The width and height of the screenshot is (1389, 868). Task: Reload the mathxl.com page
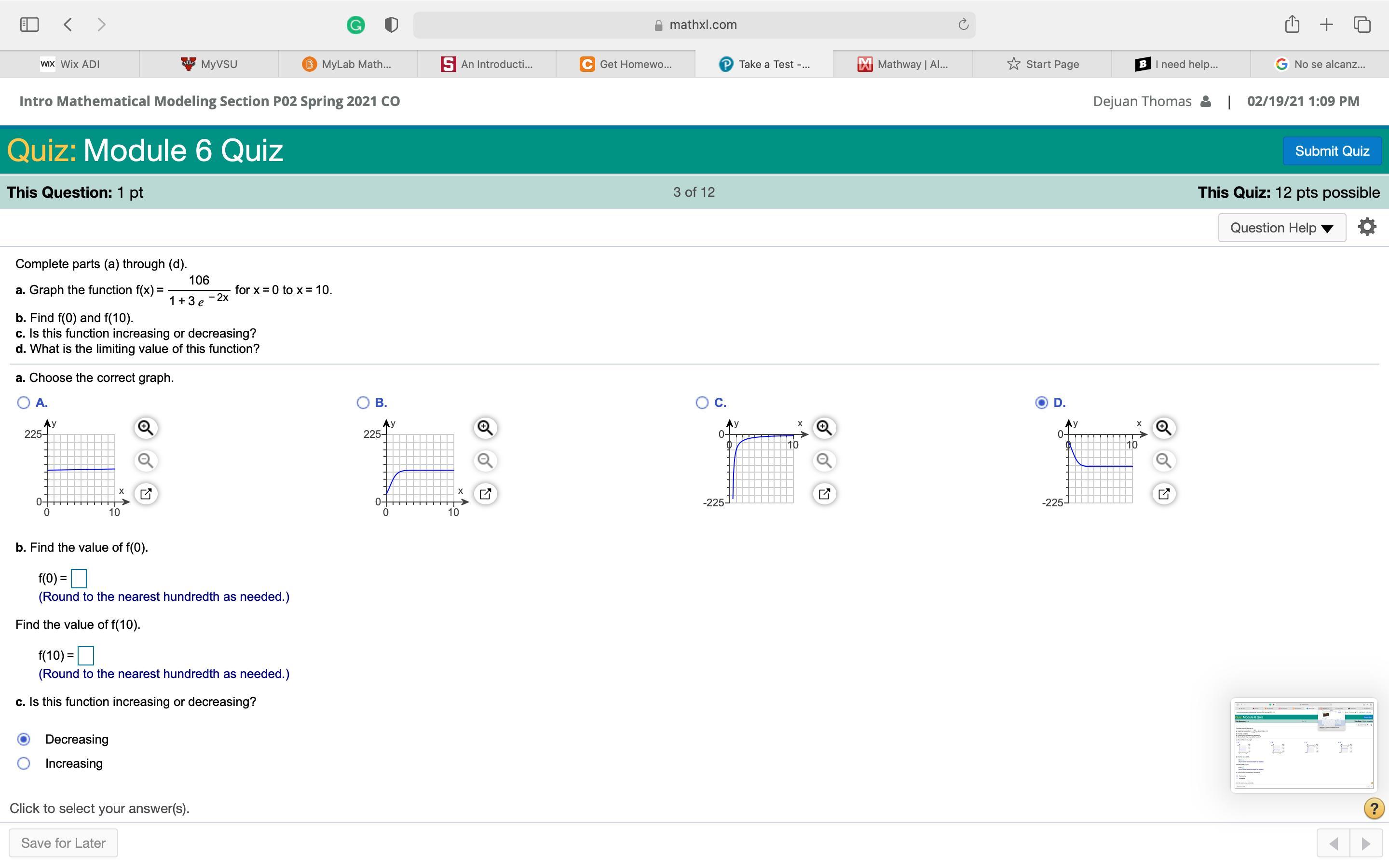pyautogui.click(x=963, y=25)
